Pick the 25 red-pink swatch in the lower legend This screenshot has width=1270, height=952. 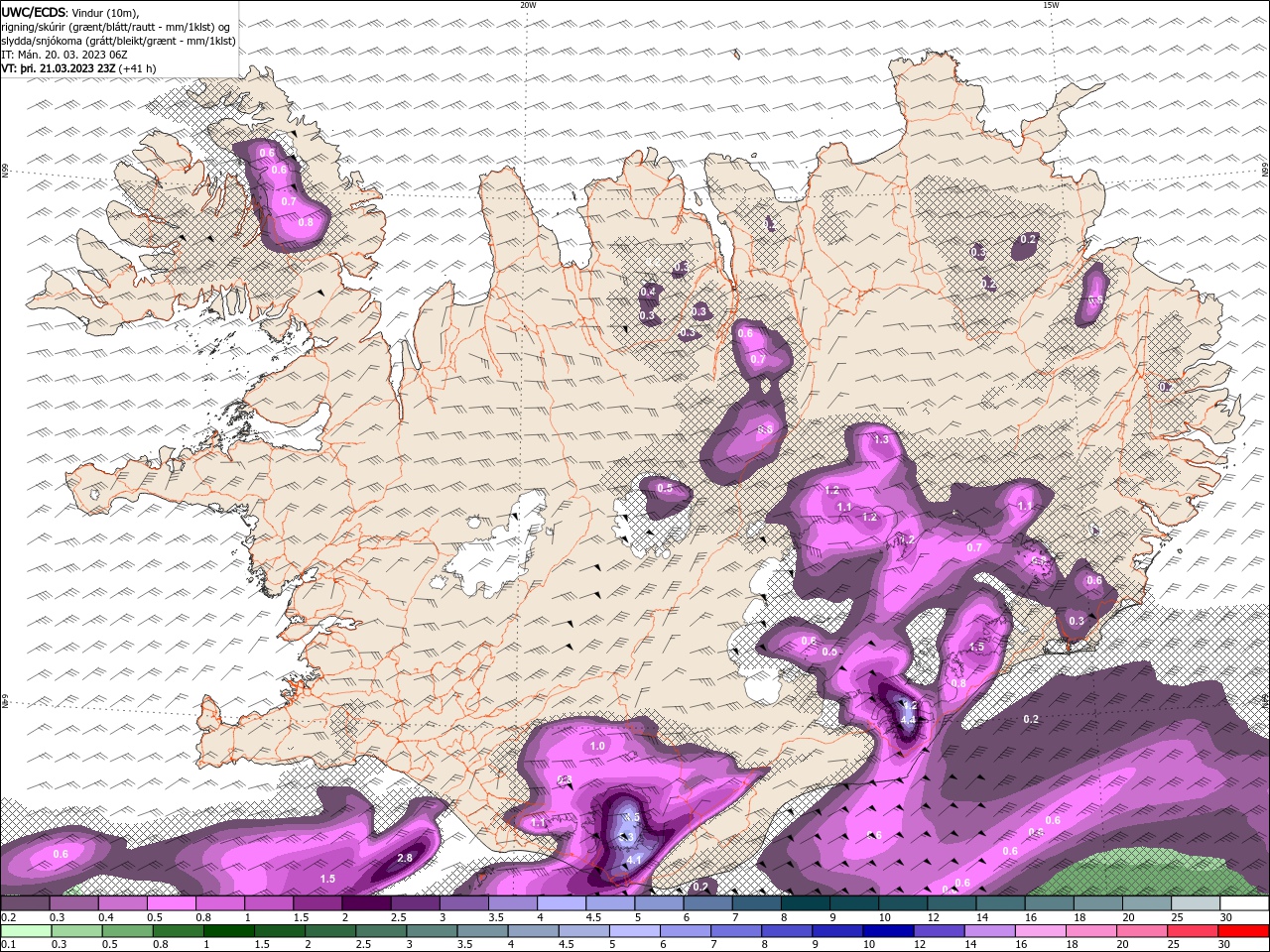click(1194, 931)
